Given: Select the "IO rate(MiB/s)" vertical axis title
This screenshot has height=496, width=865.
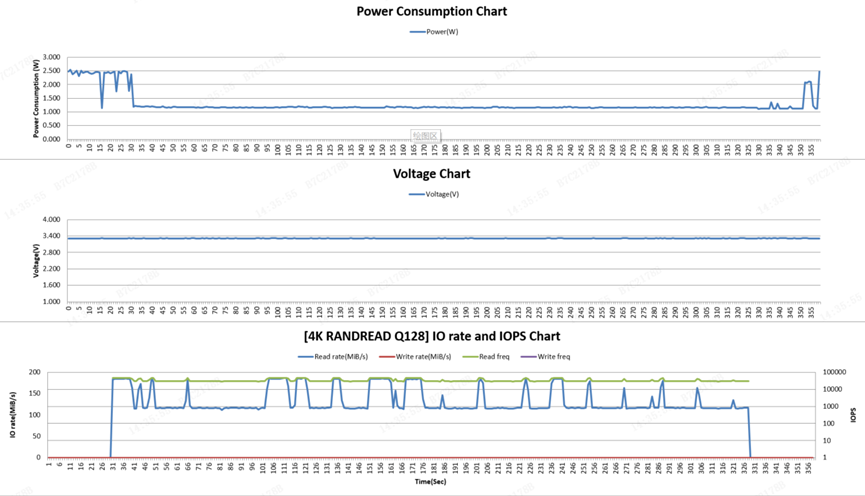Looking at the screenshot, I should tap(12, 415).
